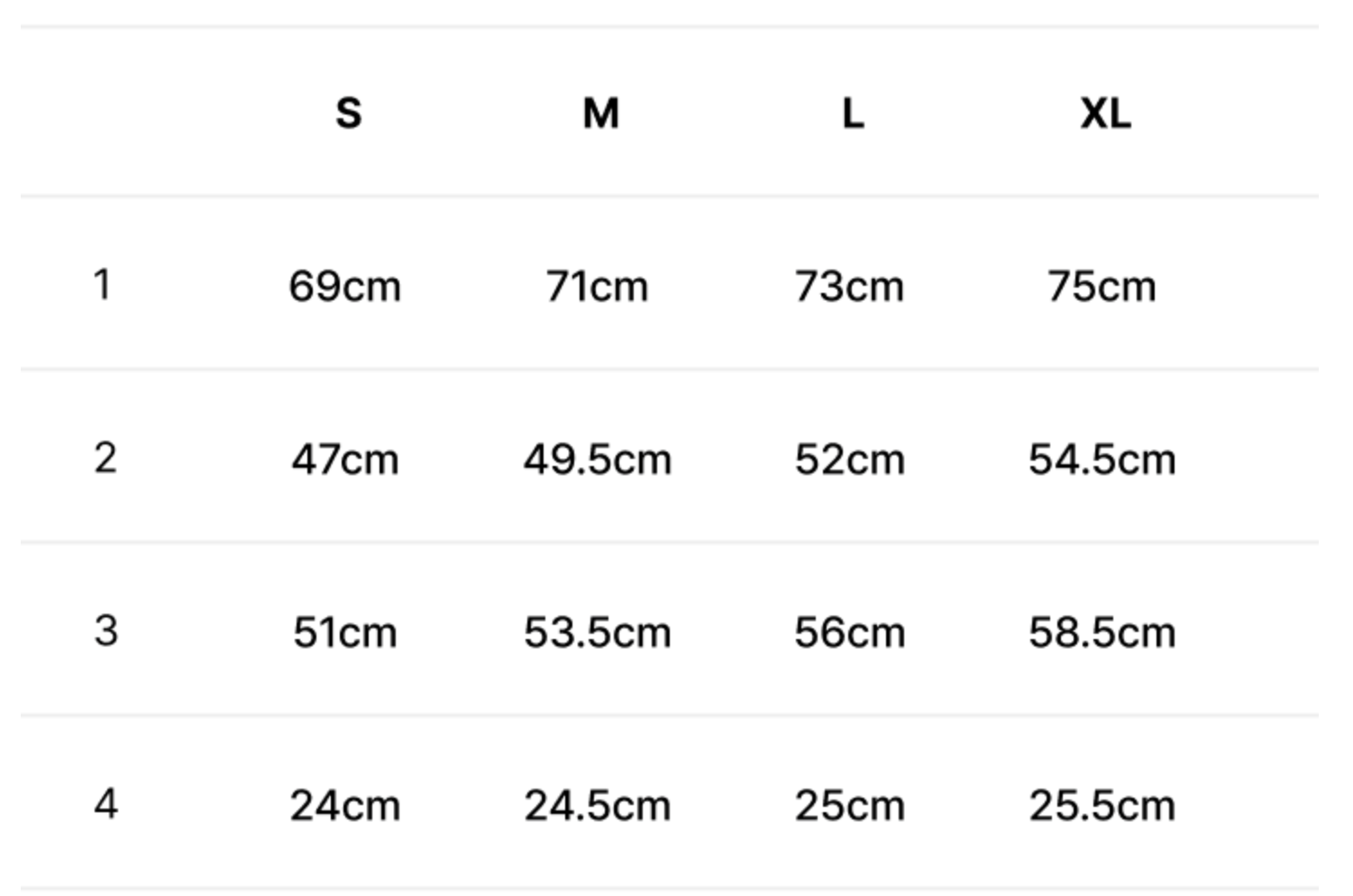Click the S size column header

[348, 114]
